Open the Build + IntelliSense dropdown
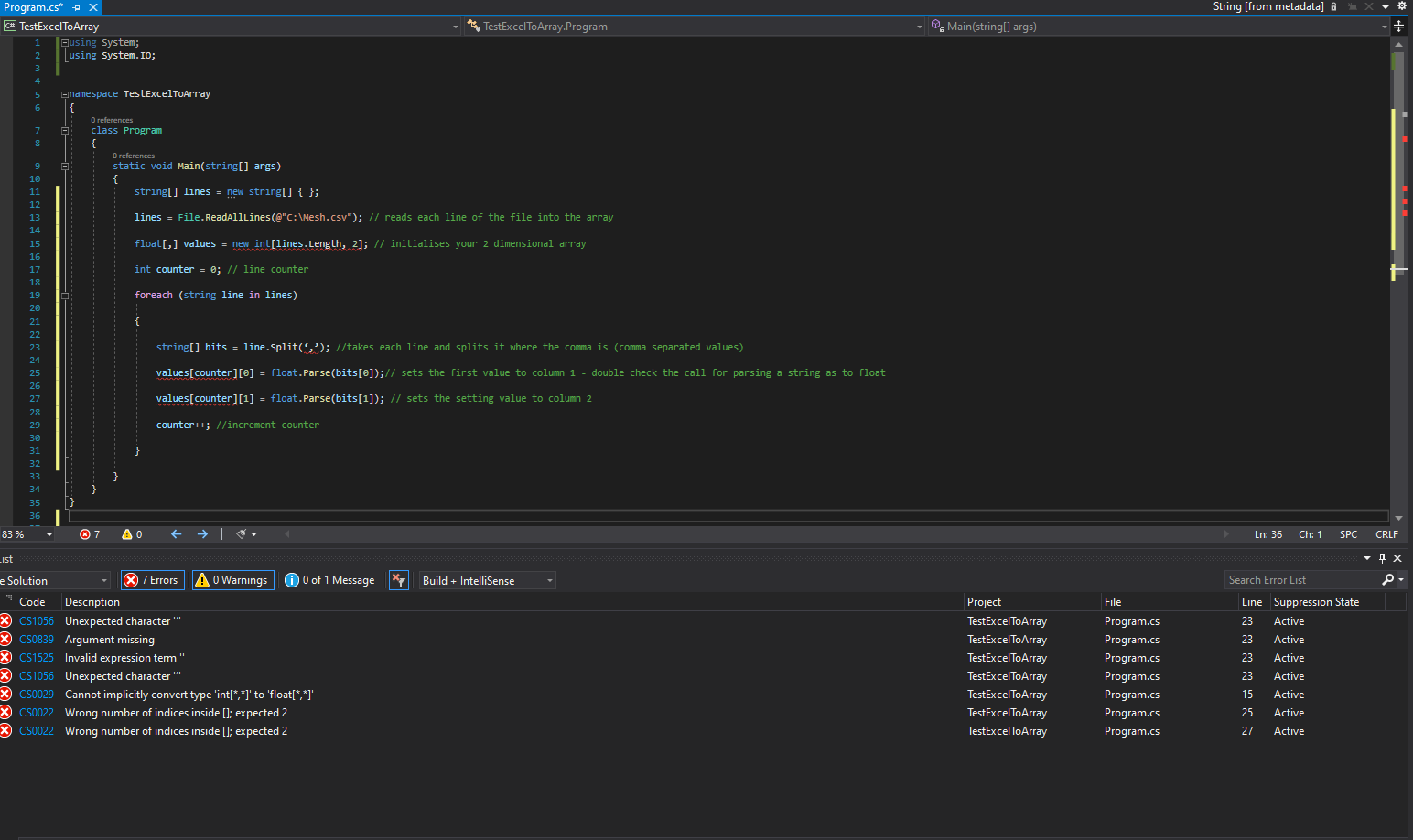Screen dimensions: 1413x840 click(x=487, y=580)
